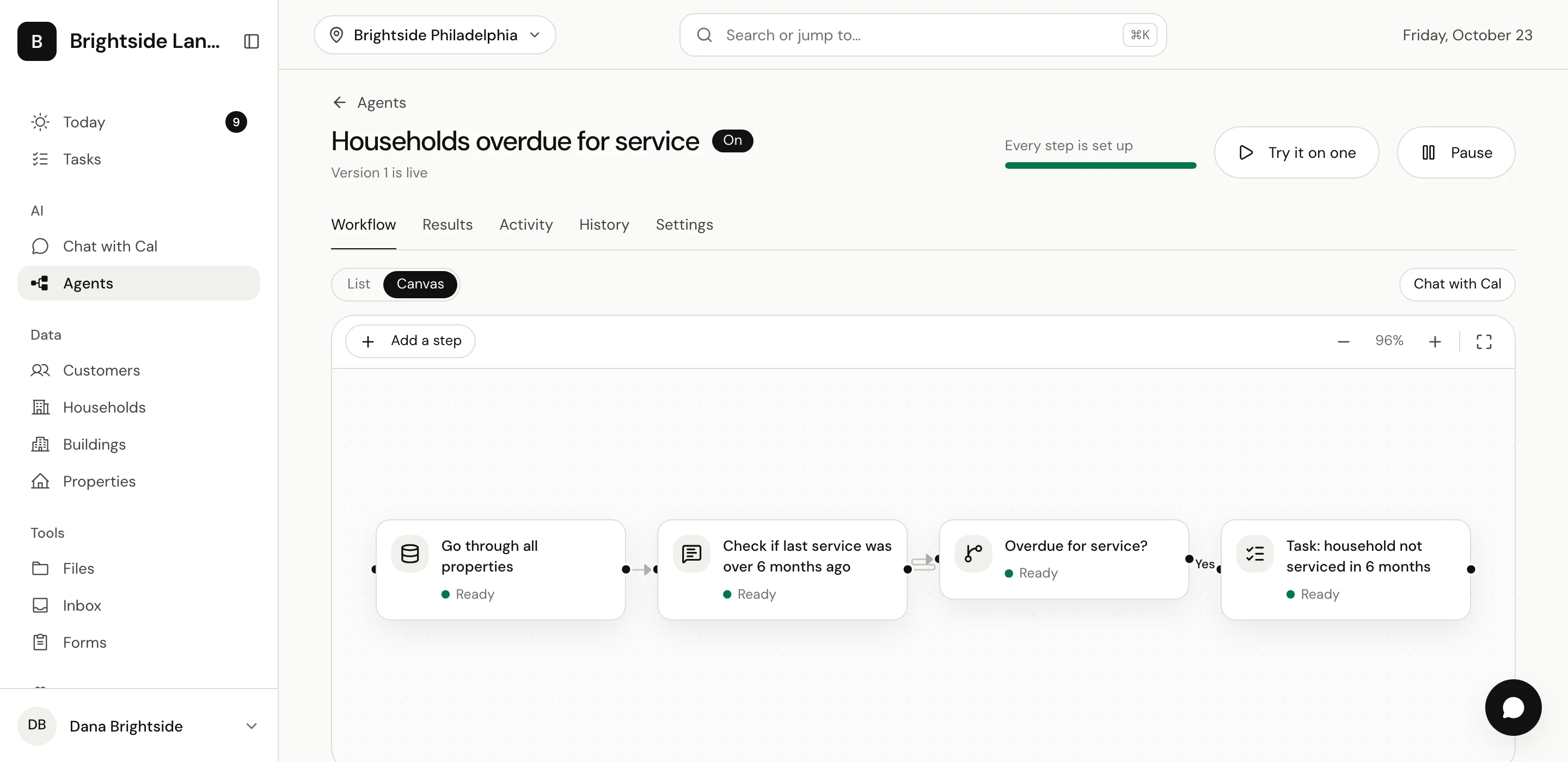Screen dimensions: 1568x762
Task: Click the 96% zoom level
Action: (x=1389, y=341)
